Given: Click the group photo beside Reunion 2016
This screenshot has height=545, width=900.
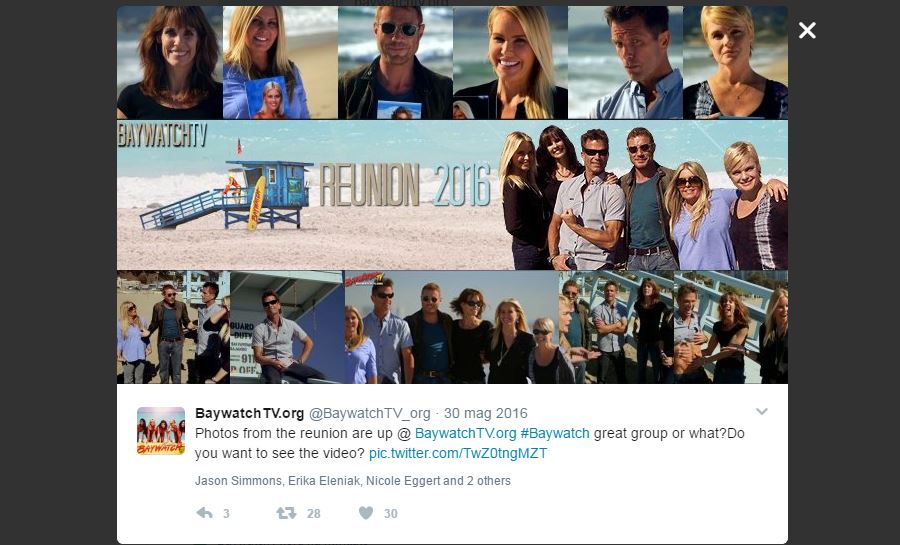Looking at the screenshot, I should [643, 198].
